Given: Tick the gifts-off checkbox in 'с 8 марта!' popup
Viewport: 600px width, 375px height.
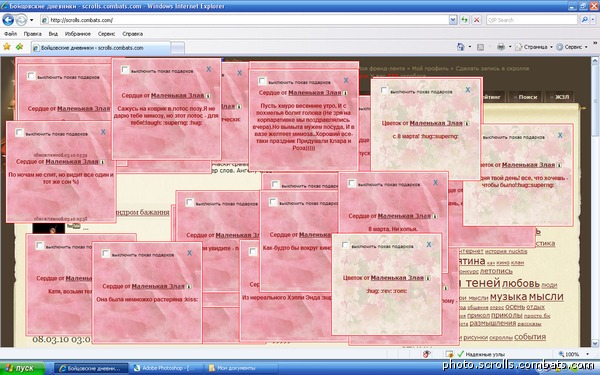Looking at the screenshot, I should [x=384, y=90].
